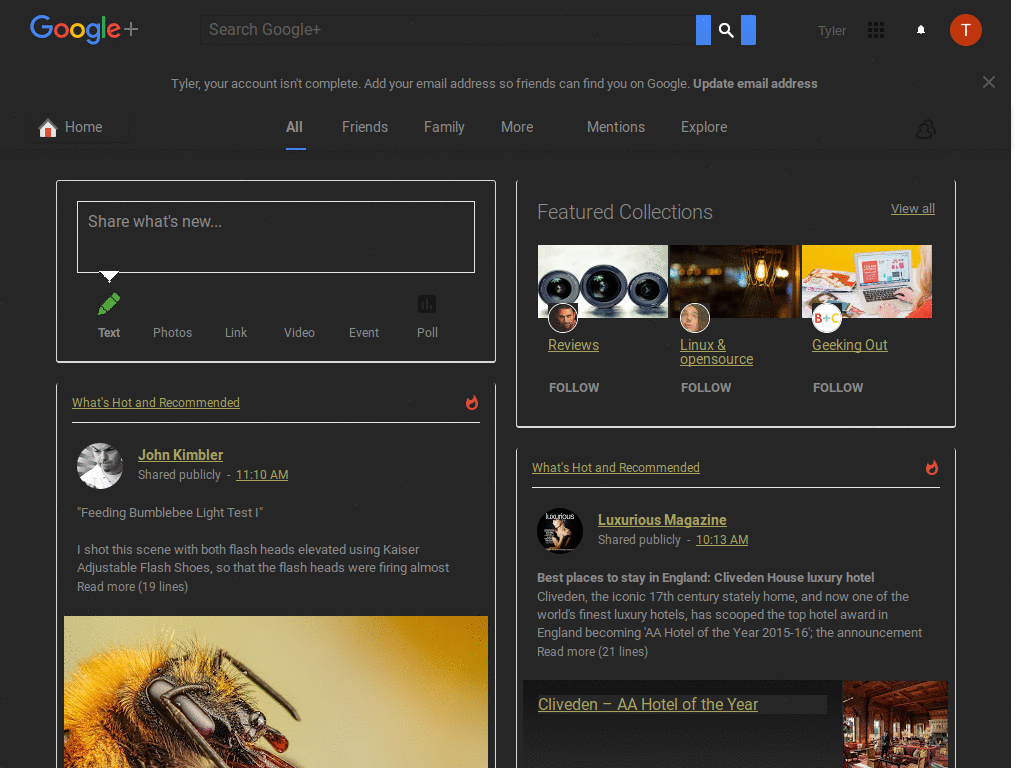Viewport: 1024px width, 768px height.
Task: Open the Reviews collection link
Action: 573,345
